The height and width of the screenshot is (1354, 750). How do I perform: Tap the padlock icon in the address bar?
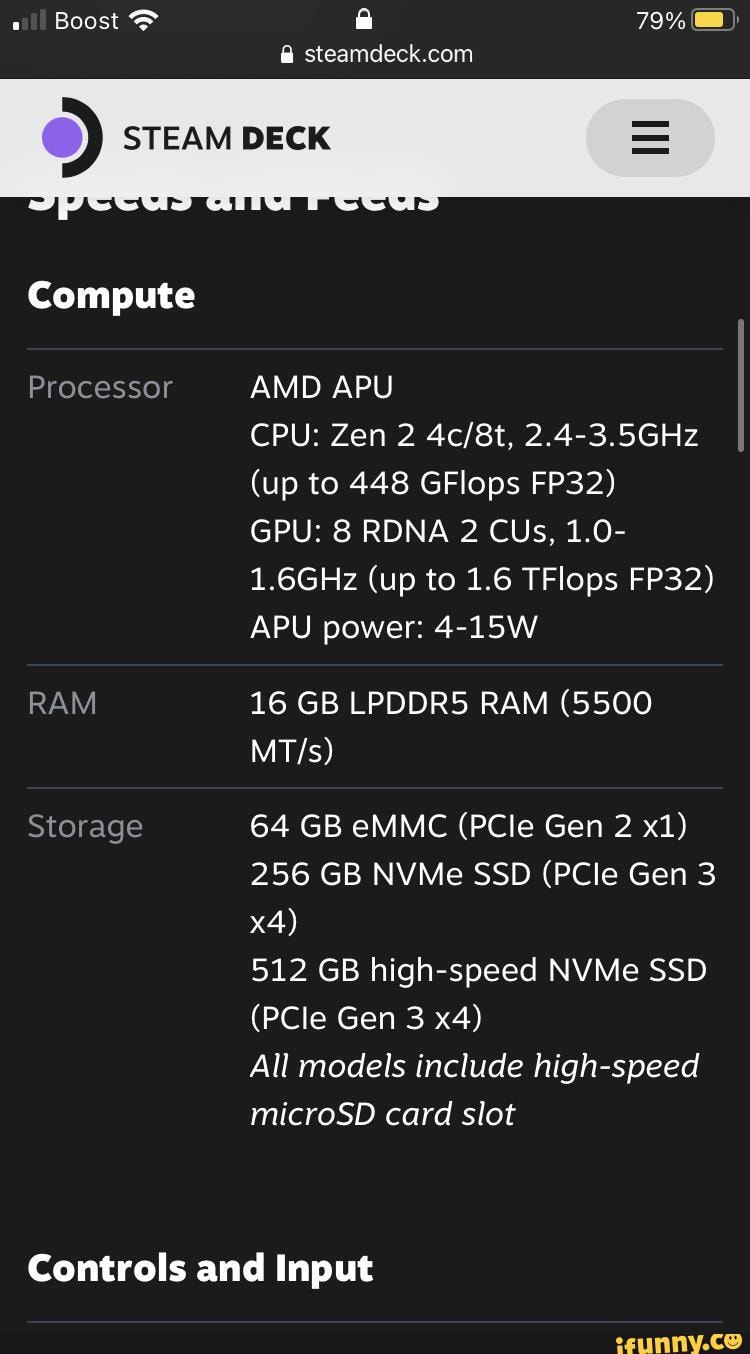coord(289,54)
